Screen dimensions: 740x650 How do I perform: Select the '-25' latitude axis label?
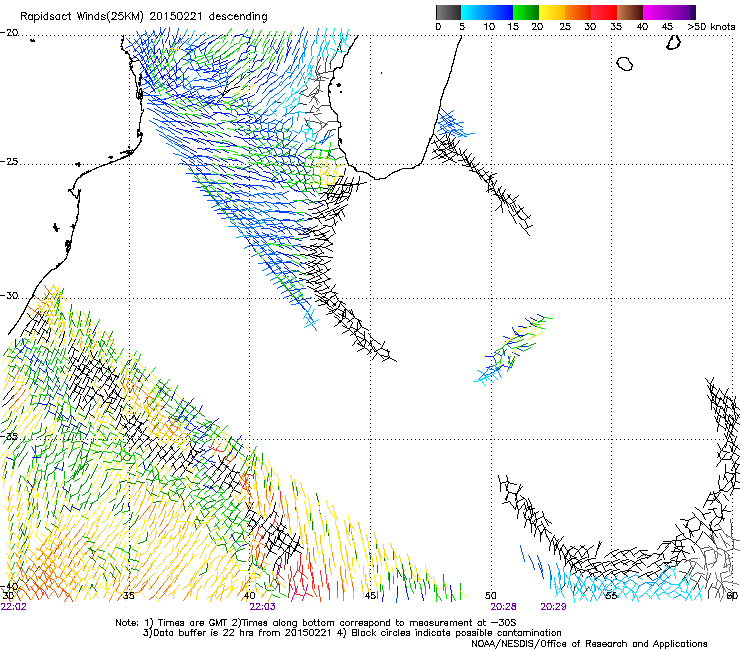[x=9, y=162]
